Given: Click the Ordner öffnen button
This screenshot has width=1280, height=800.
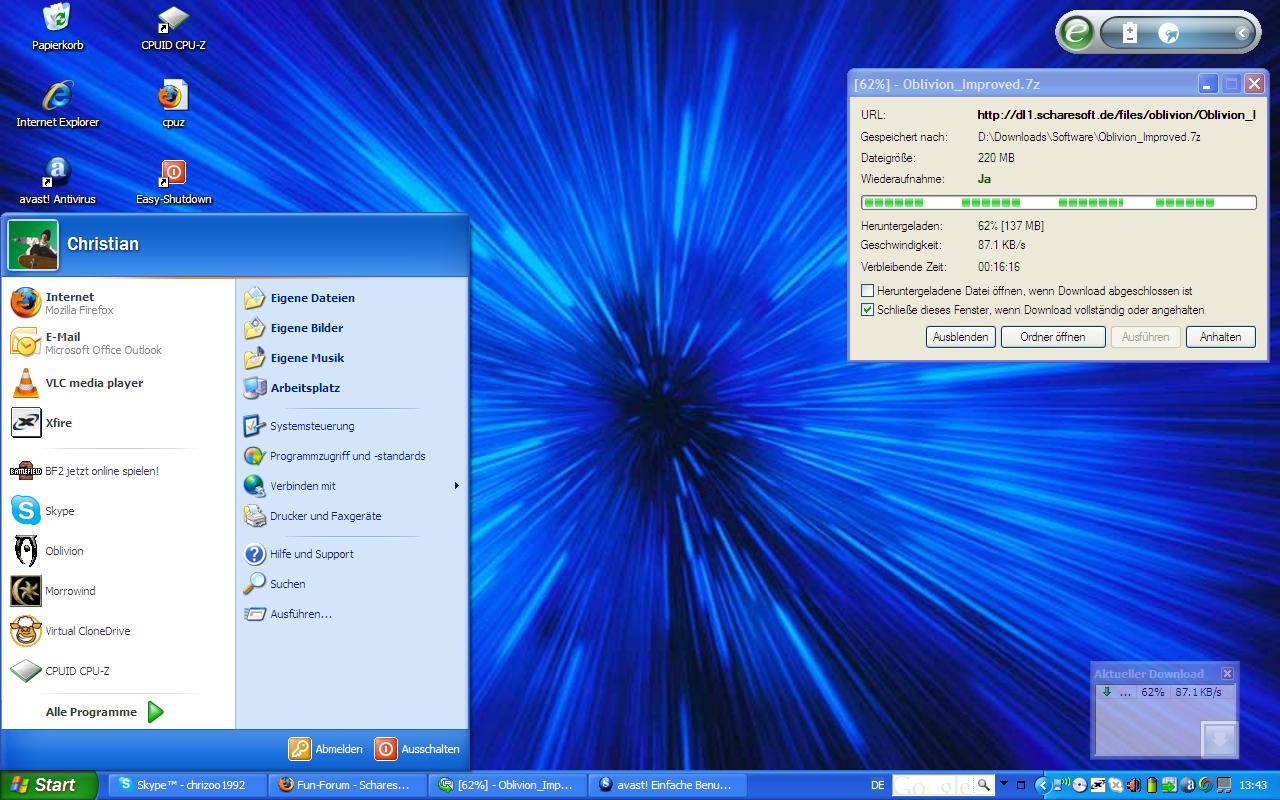Looking at the screenshot, I should pos(1052,337).
